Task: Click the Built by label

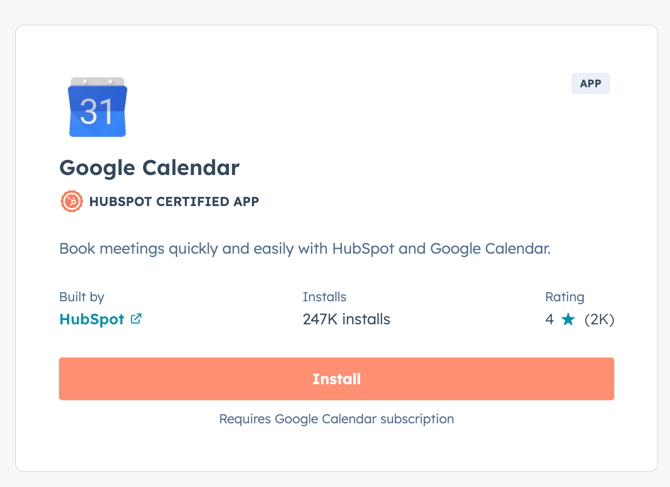Action: (82, 297)
